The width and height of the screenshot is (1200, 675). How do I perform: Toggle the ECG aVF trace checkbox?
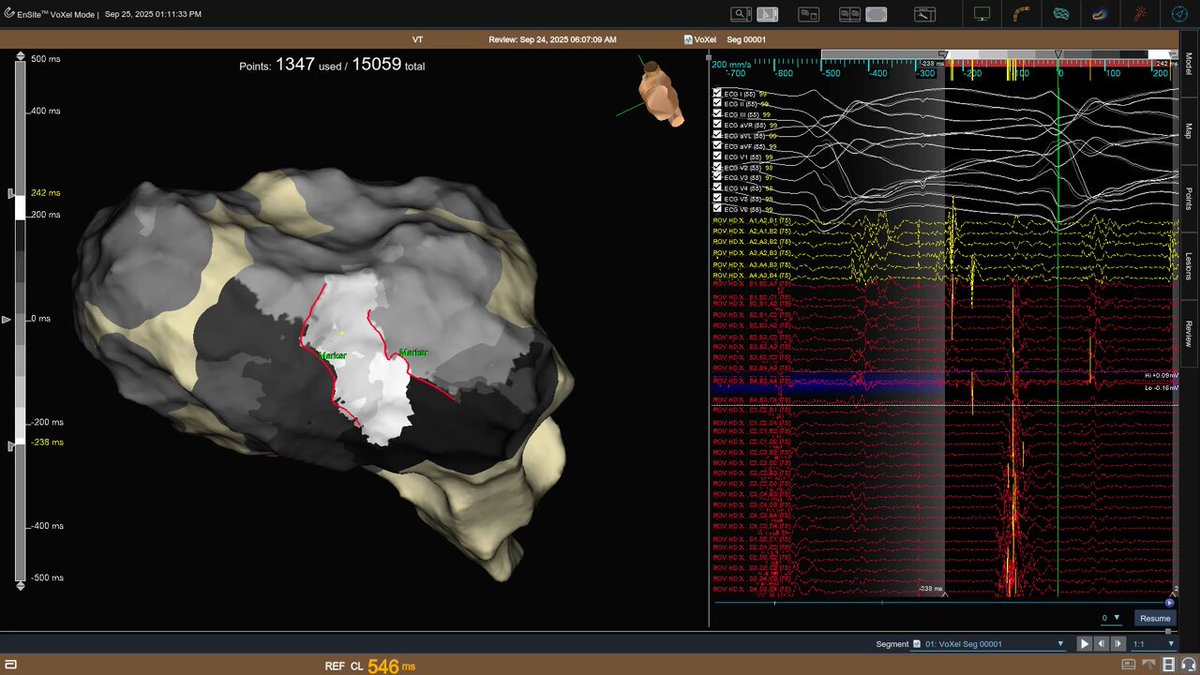[717, 145]
